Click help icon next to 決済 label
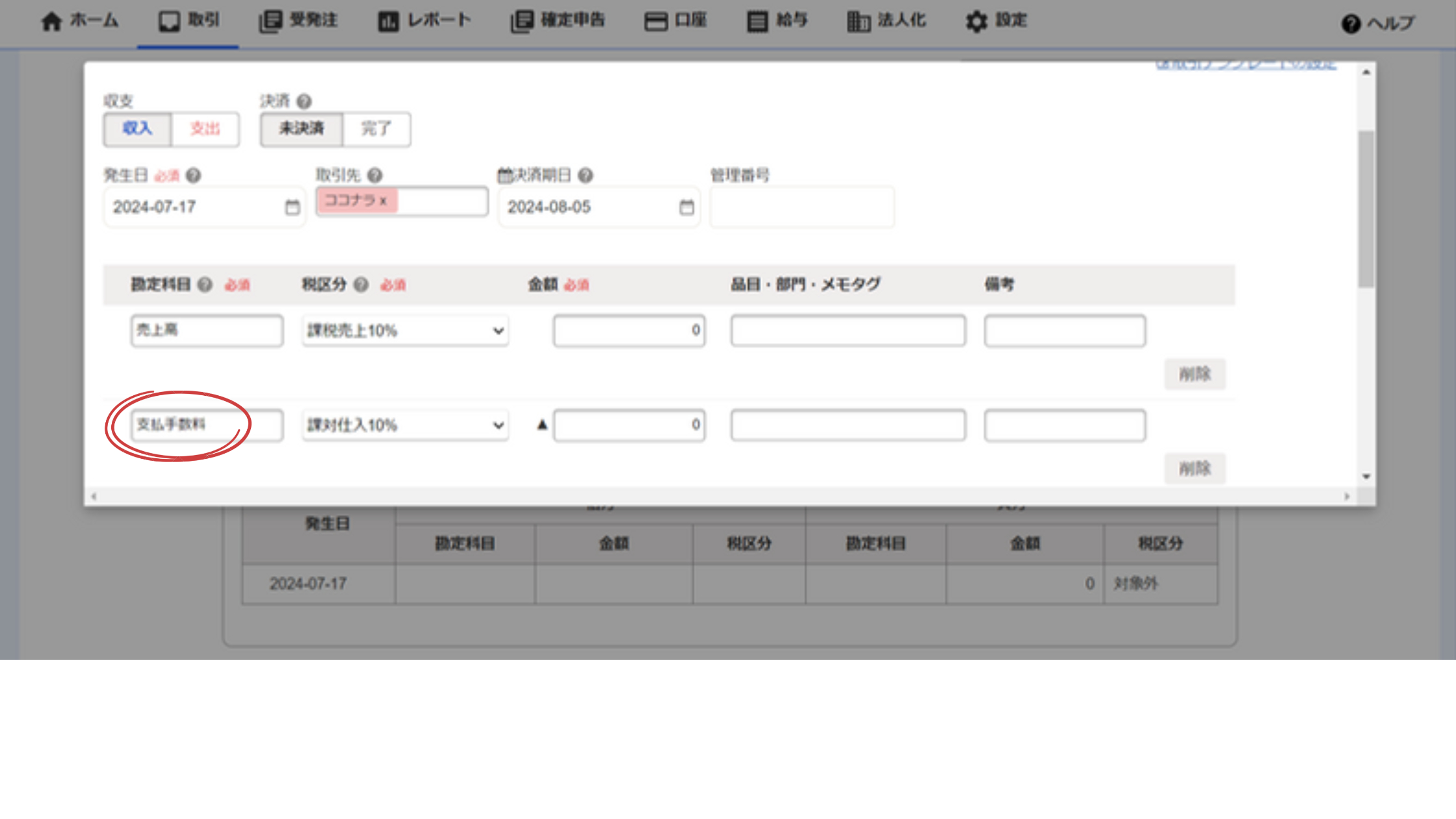This screenshot has width=1456, height=819. (304, 101)
